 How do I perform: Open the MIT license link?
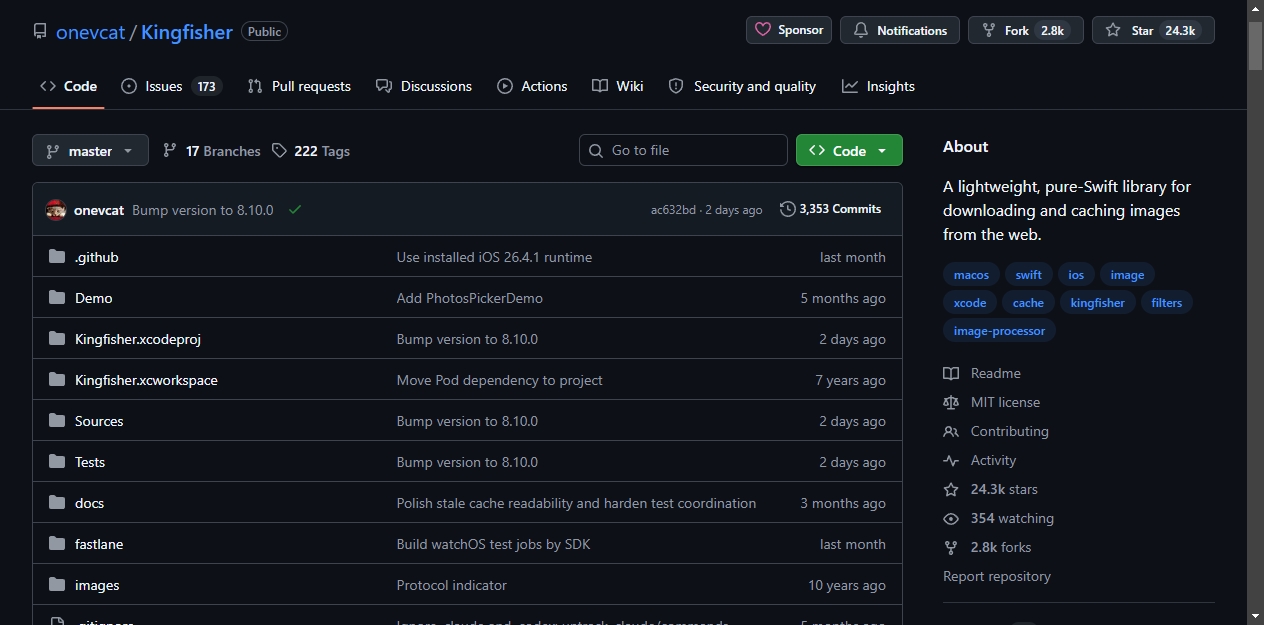(x=992, y=402)
